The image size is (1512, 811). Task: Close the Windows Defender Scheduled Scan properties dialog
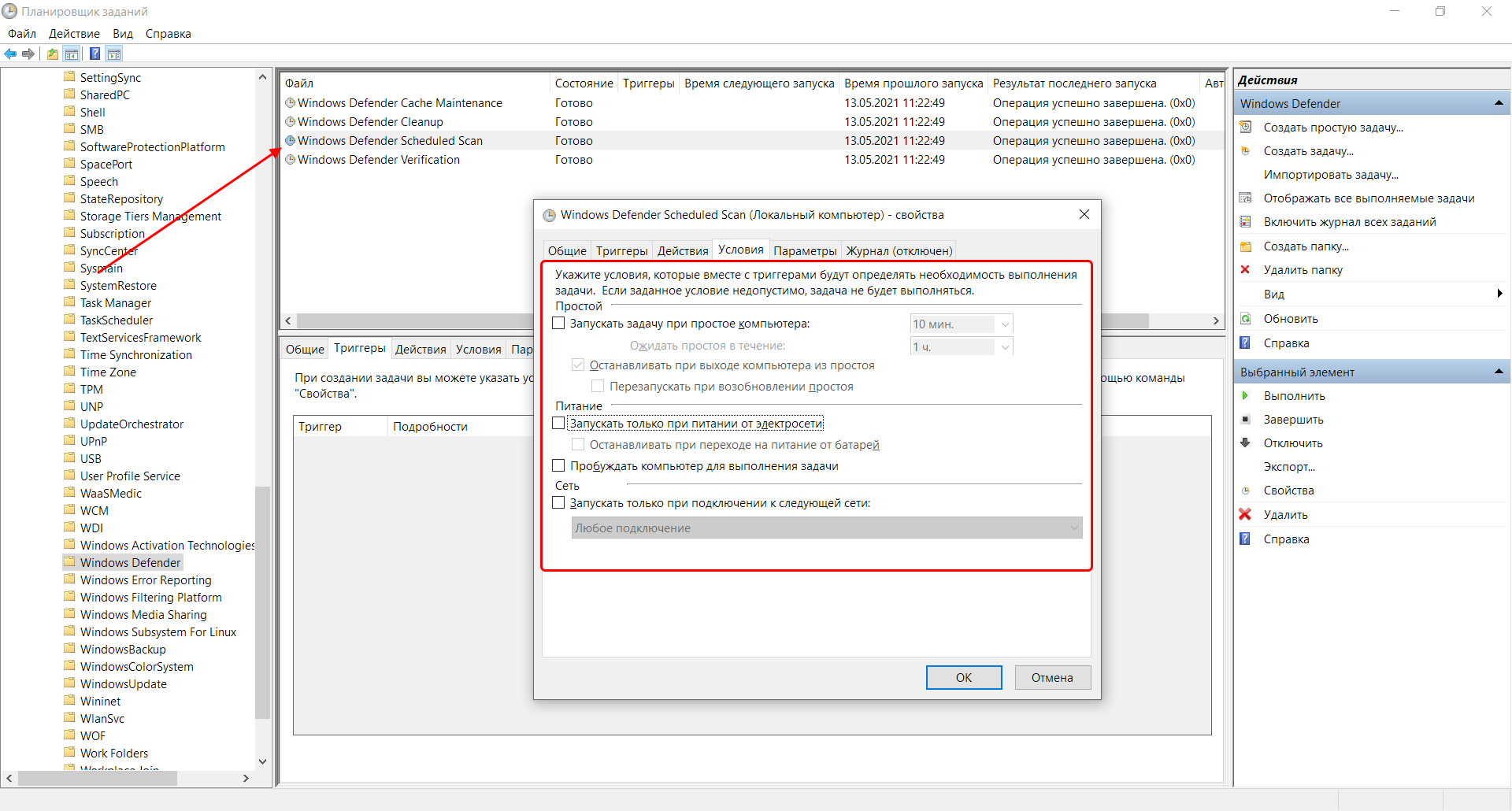(x=1084, y=214)
